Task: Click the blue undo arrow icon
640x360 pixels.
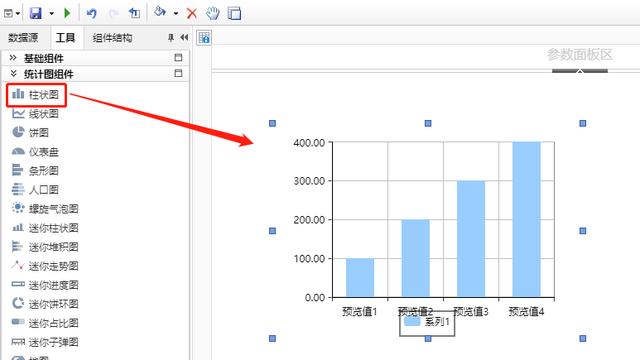Action: (91, 13)
